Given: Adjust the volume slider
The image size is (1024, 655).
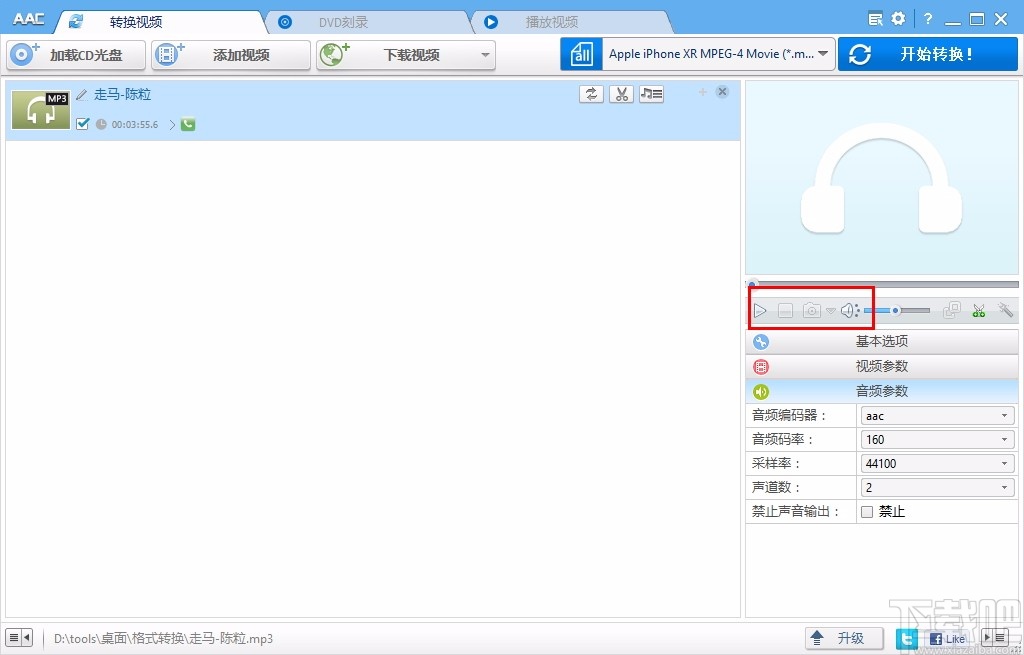Looking at the screenshot, I should (897, 310).
